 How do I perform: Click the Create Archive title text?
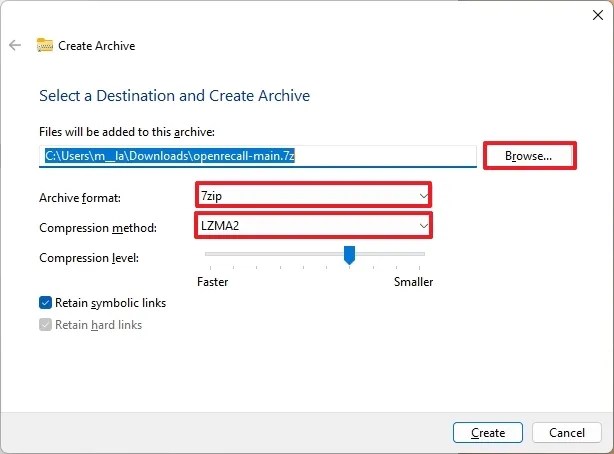click(97, 45)
